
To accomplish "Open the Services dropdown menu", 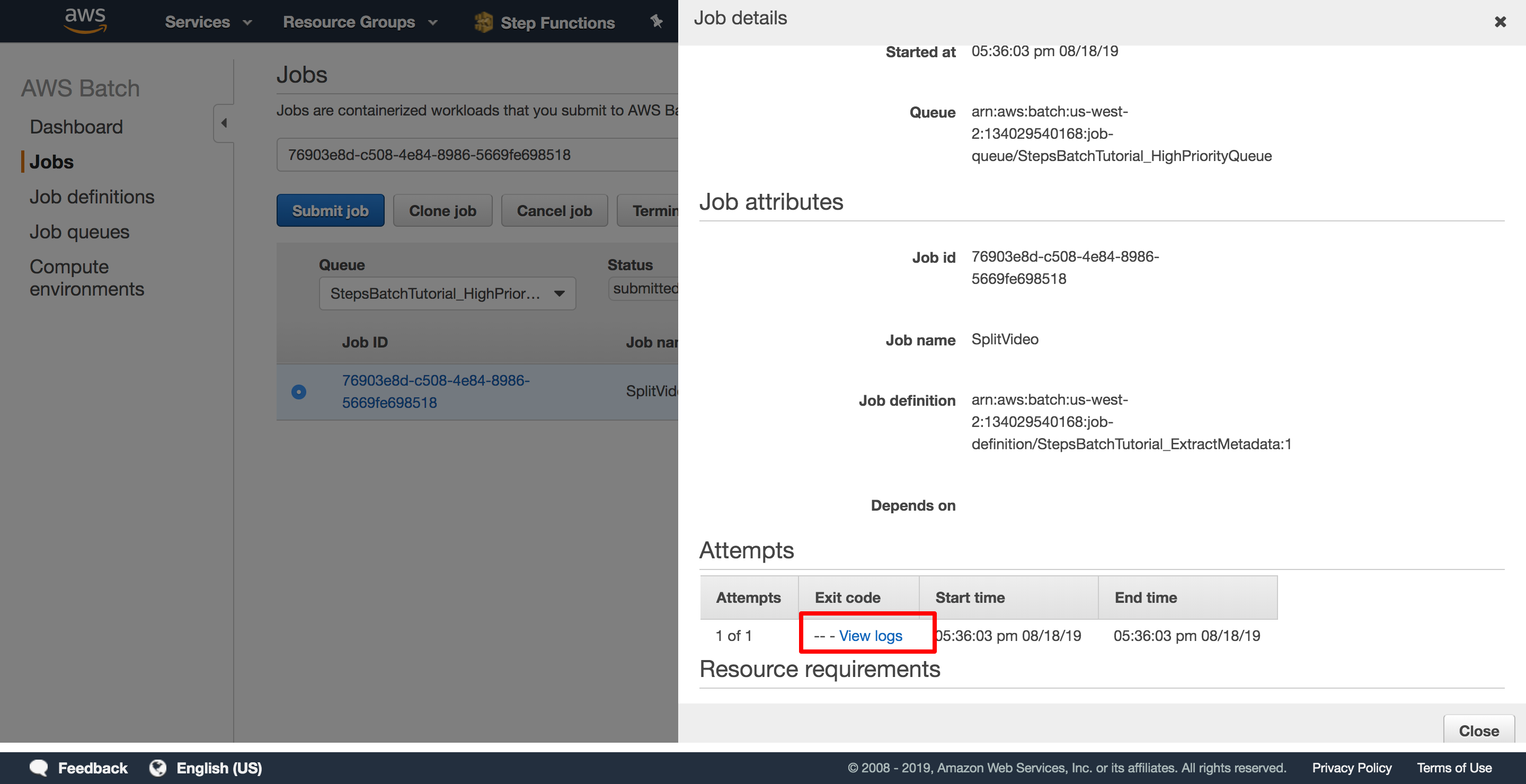I will (208, 22).
